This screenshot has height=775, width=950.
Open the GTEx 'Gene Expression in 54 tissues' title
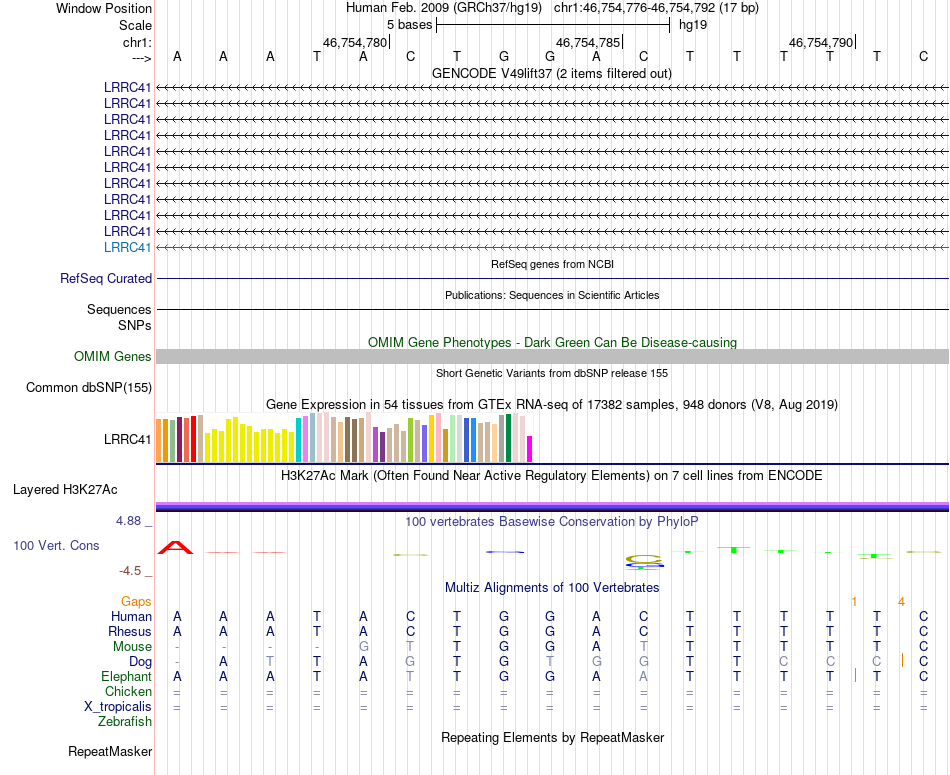[552, 404]
